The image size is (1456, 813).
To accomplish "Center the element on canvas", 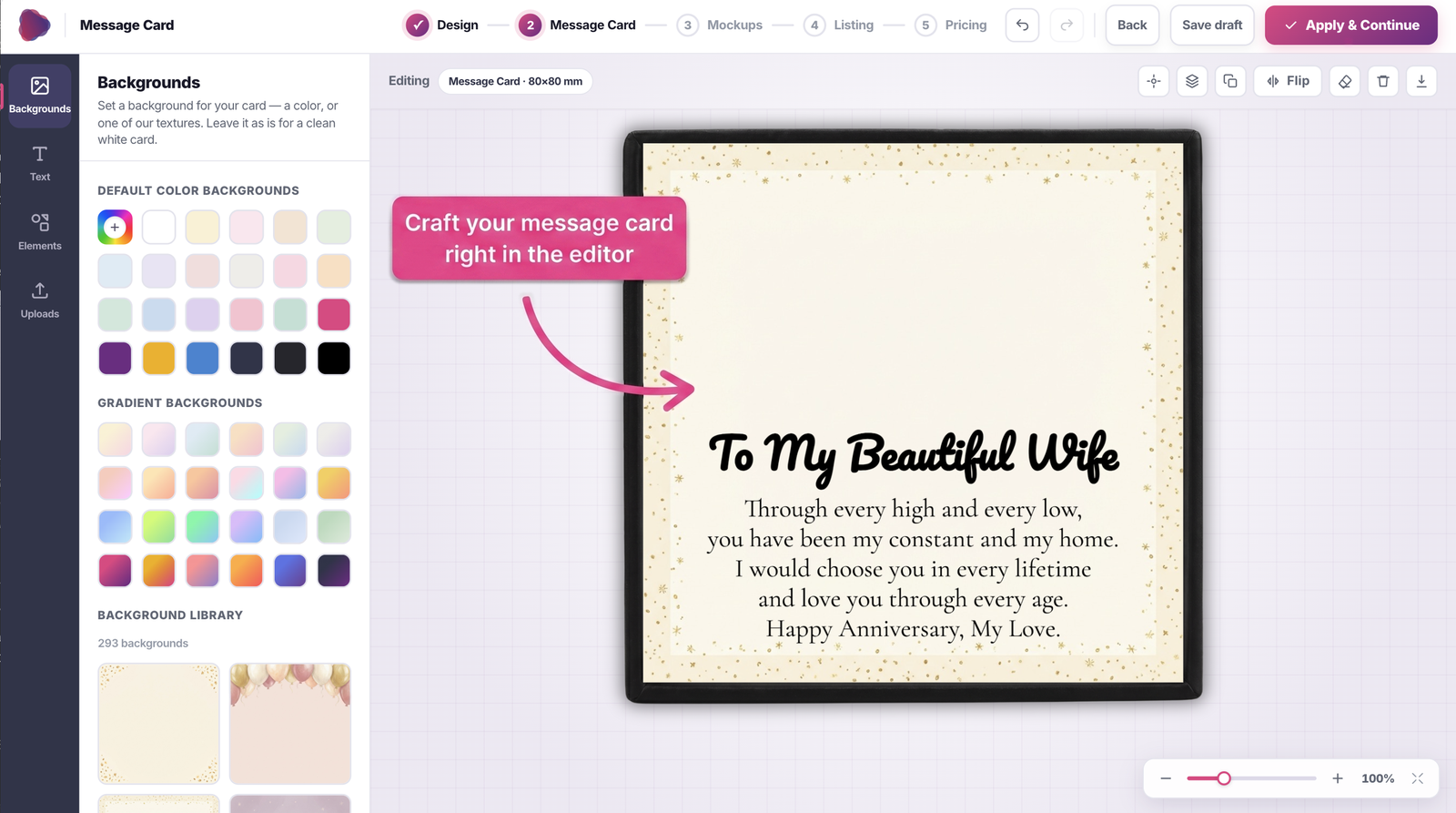I will point(1154,81).
